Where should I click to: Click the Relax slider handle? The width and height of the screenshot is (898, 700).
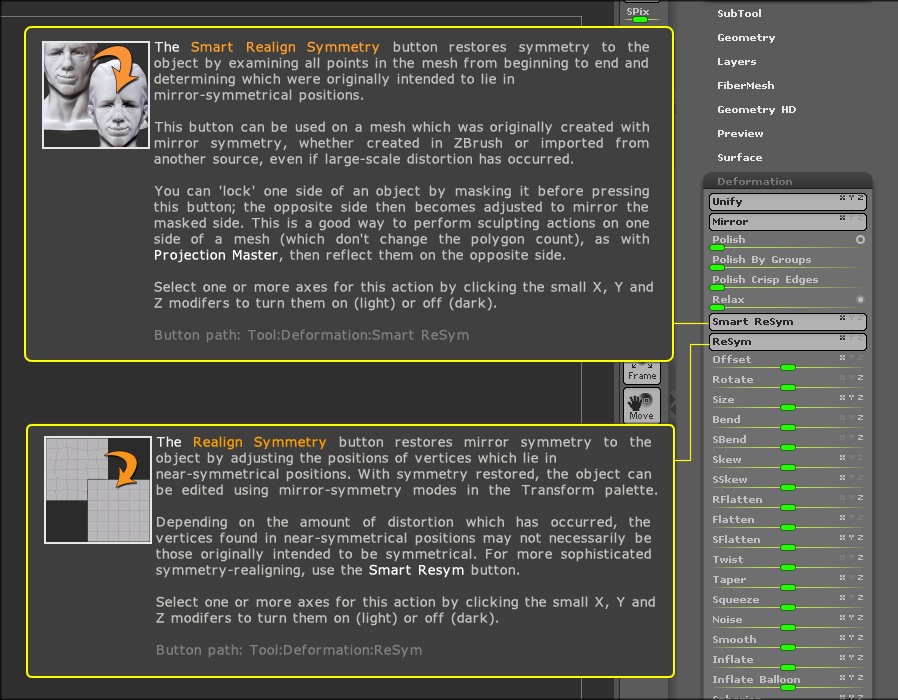[717, 308]
